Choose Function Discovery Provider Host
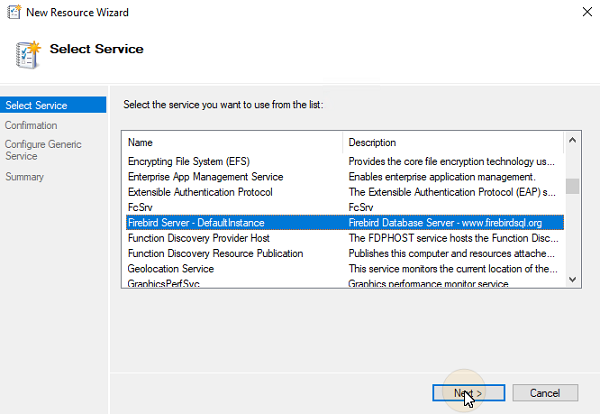This screenshot has width=600, height=414. point(198,238)
